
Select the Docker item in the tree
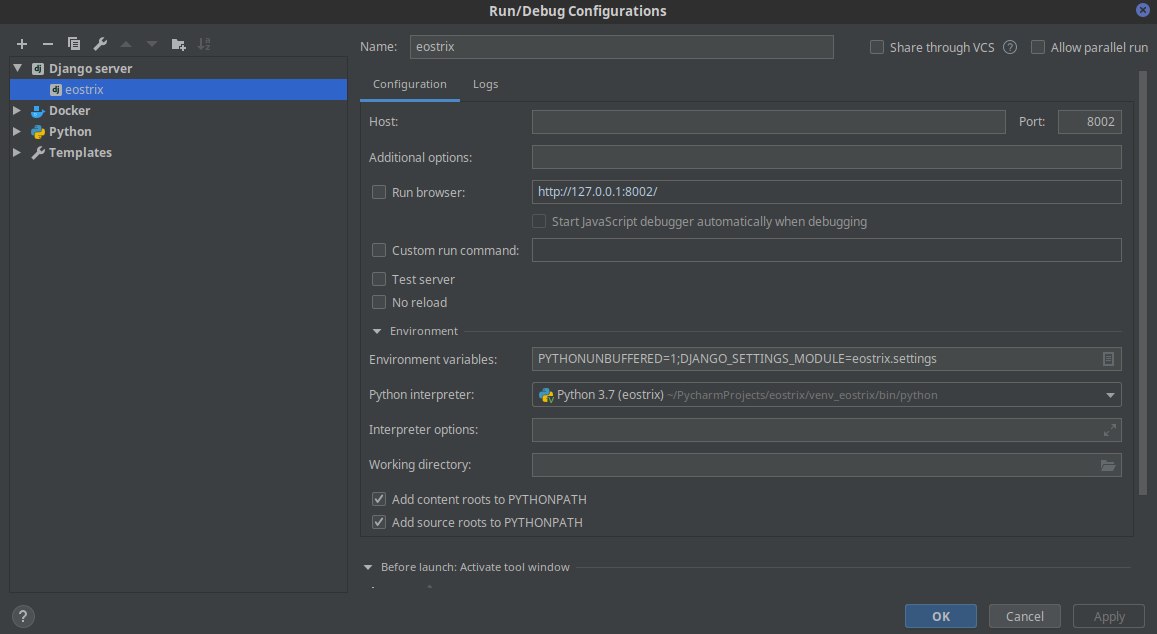tap(69, 110)
